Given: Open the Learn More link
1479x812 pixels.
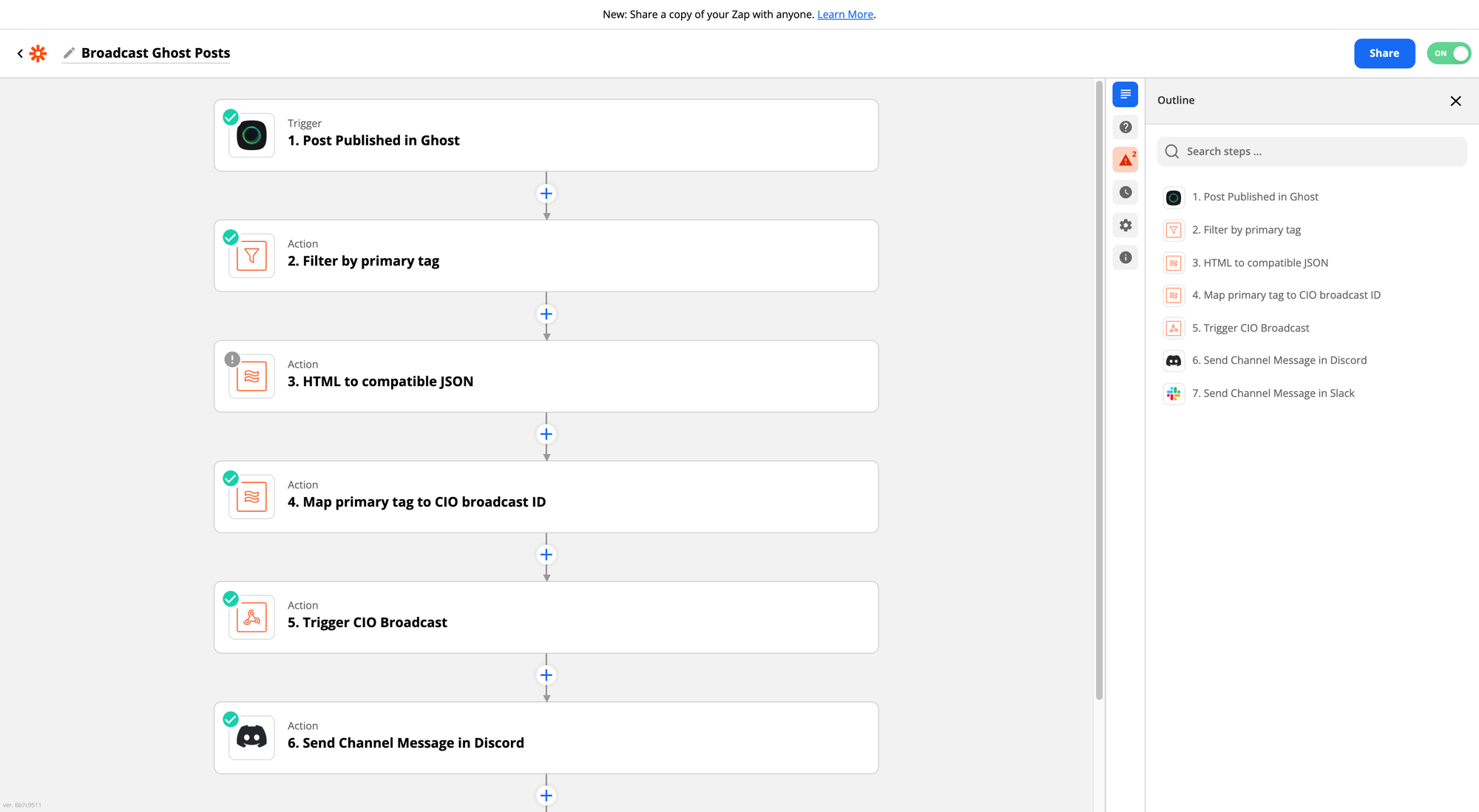Looking at the screenshot, I should point(845,14).
